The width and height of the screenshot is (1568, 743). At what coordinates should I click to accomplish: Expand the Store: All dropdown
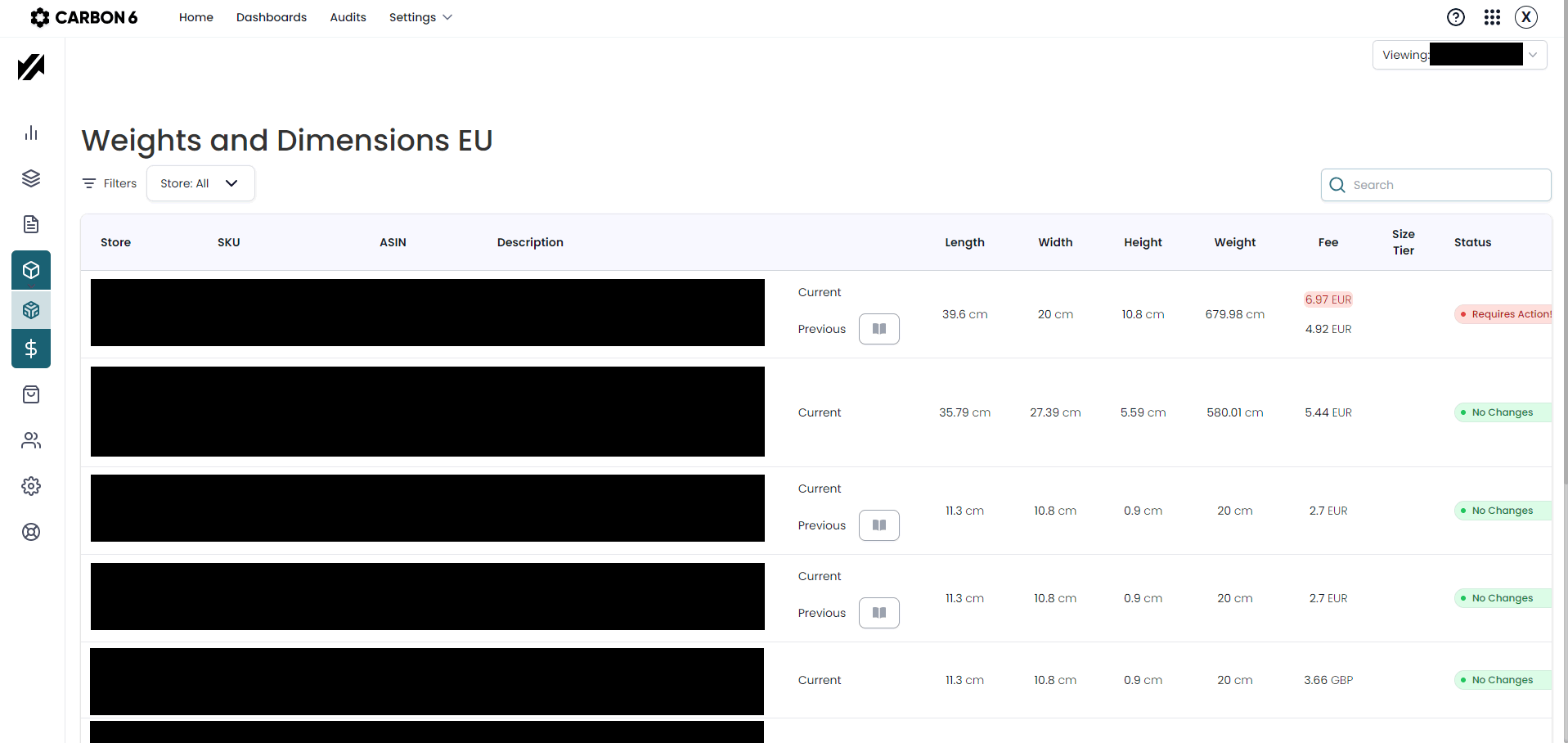[x=200, y=183]
